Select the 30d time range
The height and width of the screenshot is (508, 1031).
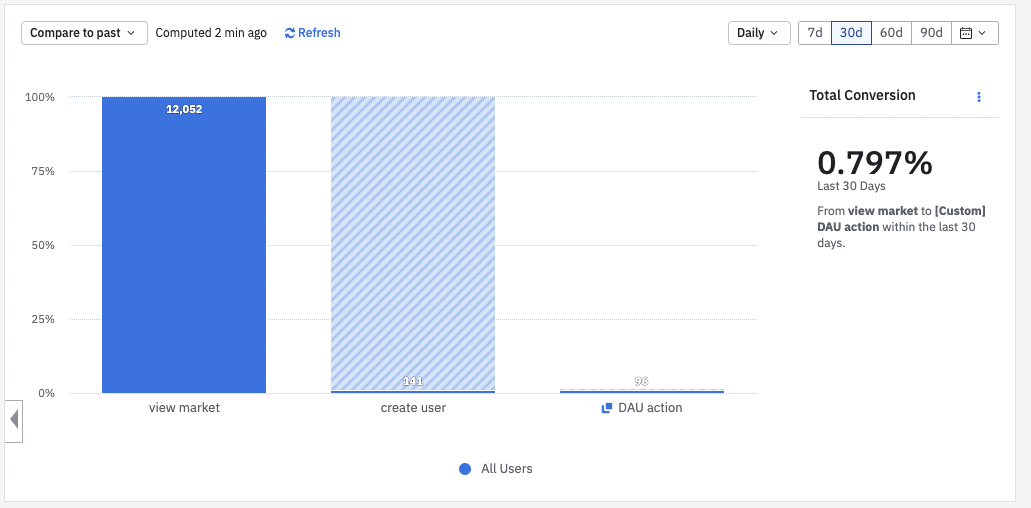coord(851,33)
